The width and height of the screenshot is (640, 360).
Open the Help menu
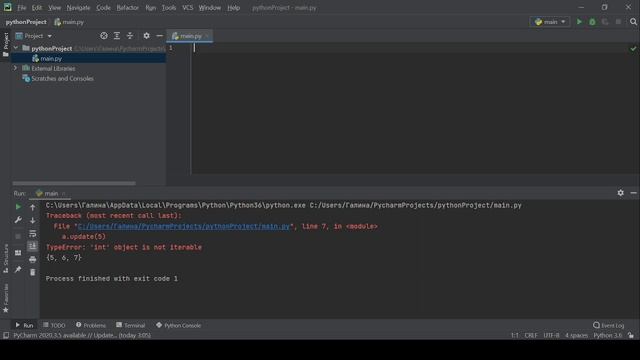(233, 8)
